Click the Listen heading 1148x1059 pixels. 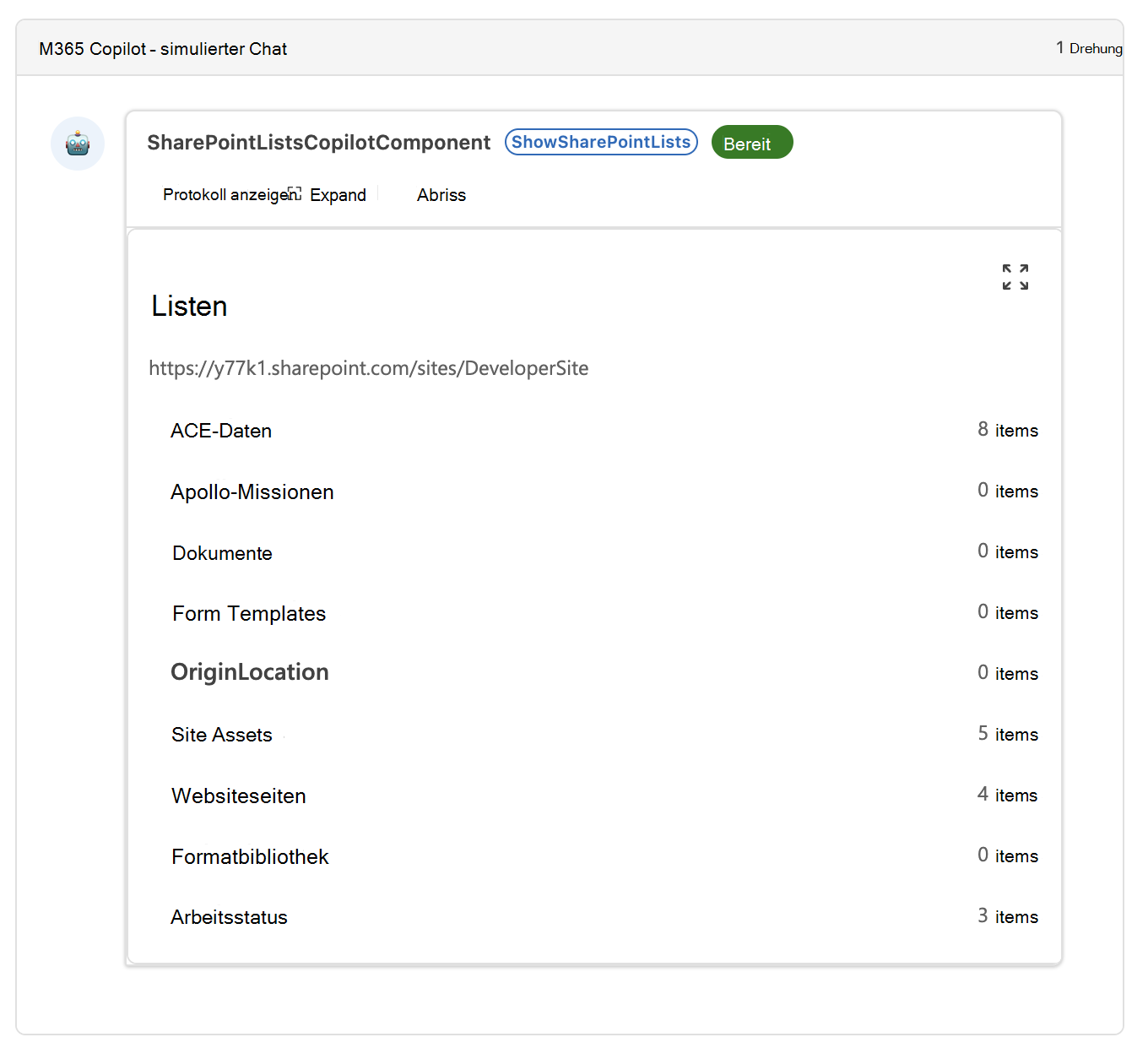tap(189, 306)
